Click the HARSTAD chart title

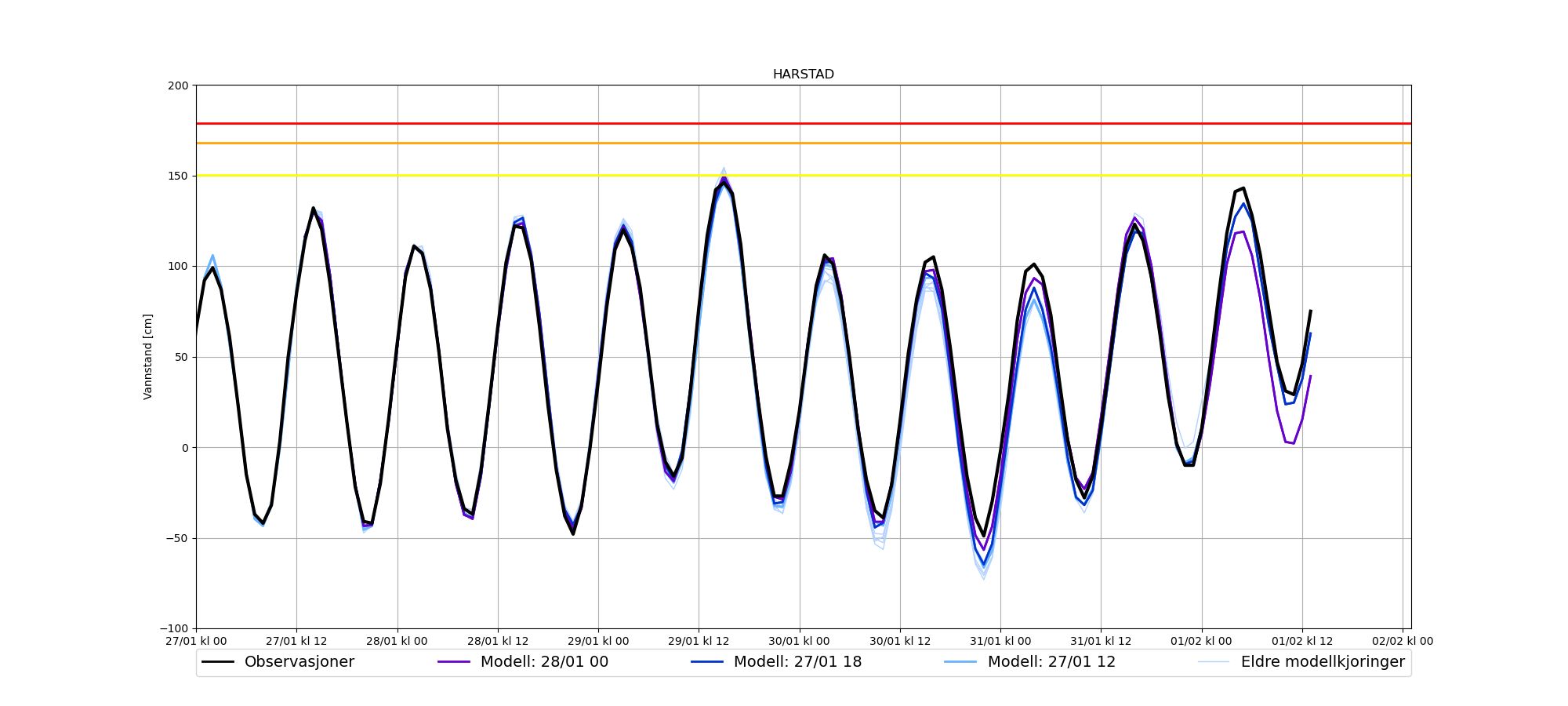coord(803,75)
